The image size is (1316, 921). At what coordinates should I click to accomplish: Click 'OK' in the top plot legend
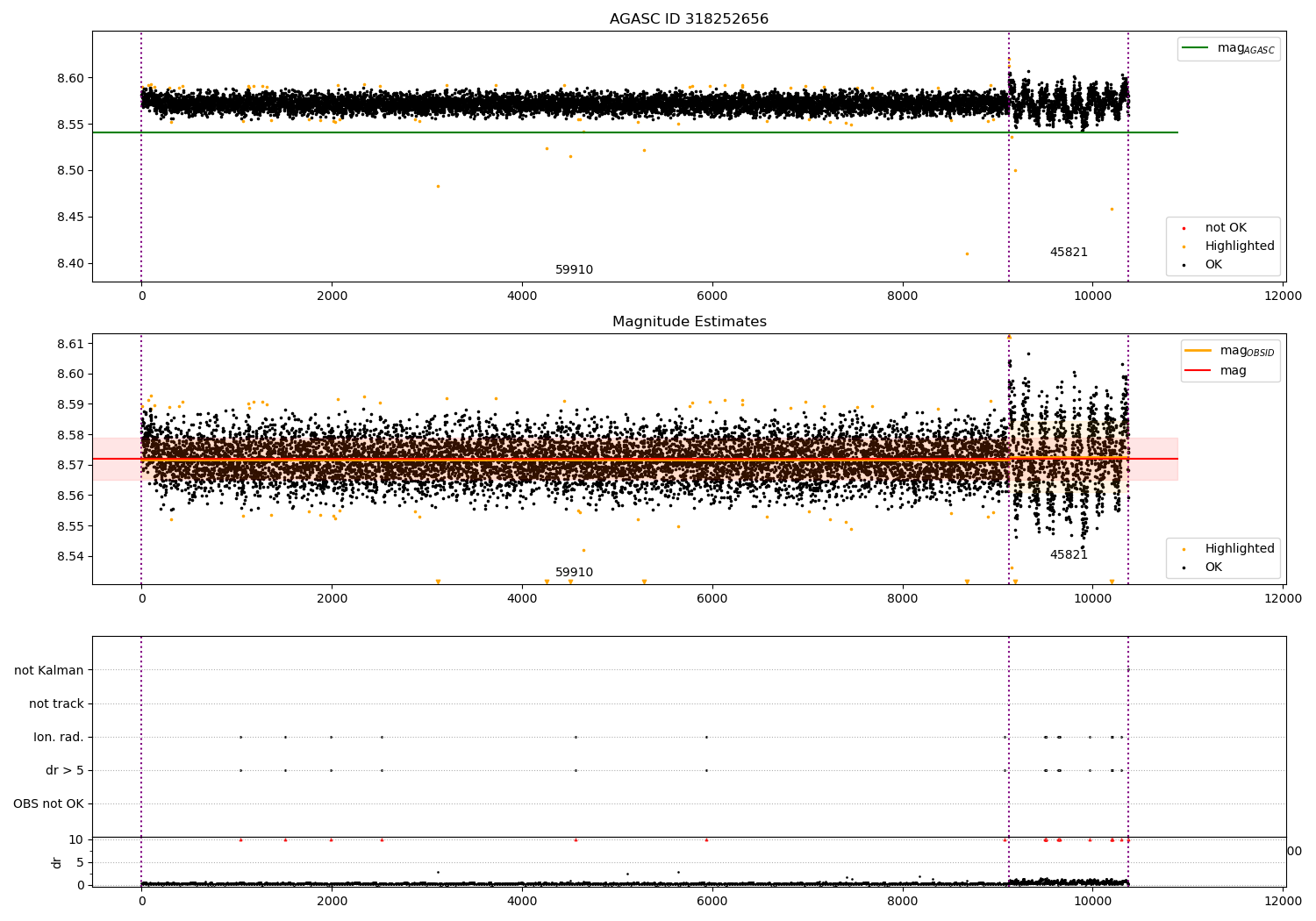tap(1212, 265)
